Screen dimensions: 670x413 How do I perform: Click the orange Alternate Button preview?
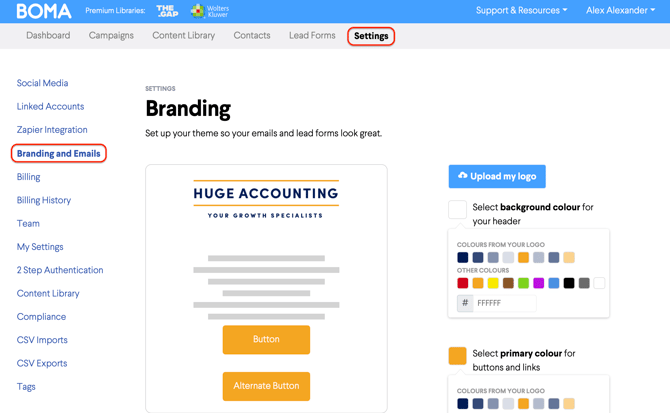266,386
